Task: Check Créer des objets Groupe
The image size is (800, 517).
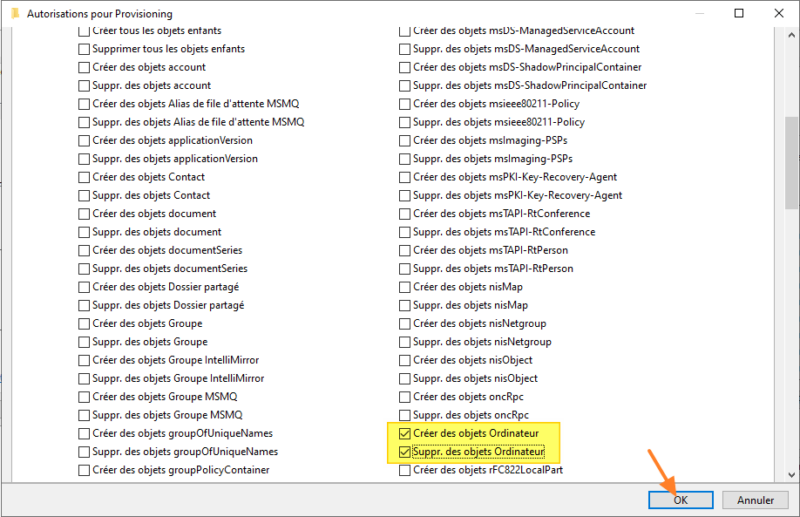Action: 84,324
